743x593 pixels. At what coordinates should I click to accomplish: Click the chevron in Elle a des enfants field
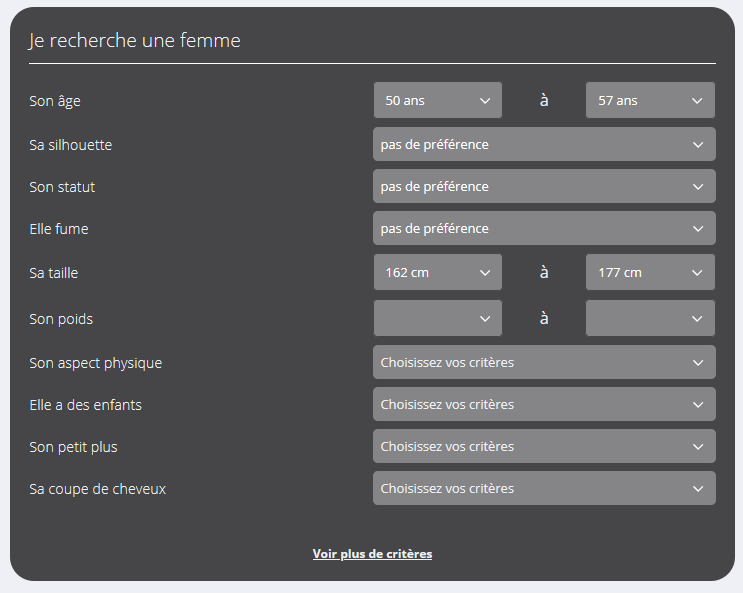tap(698, 405)
